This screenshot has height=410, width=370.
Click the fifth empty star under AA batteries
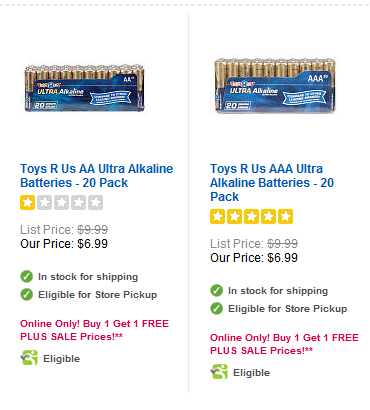96,202
